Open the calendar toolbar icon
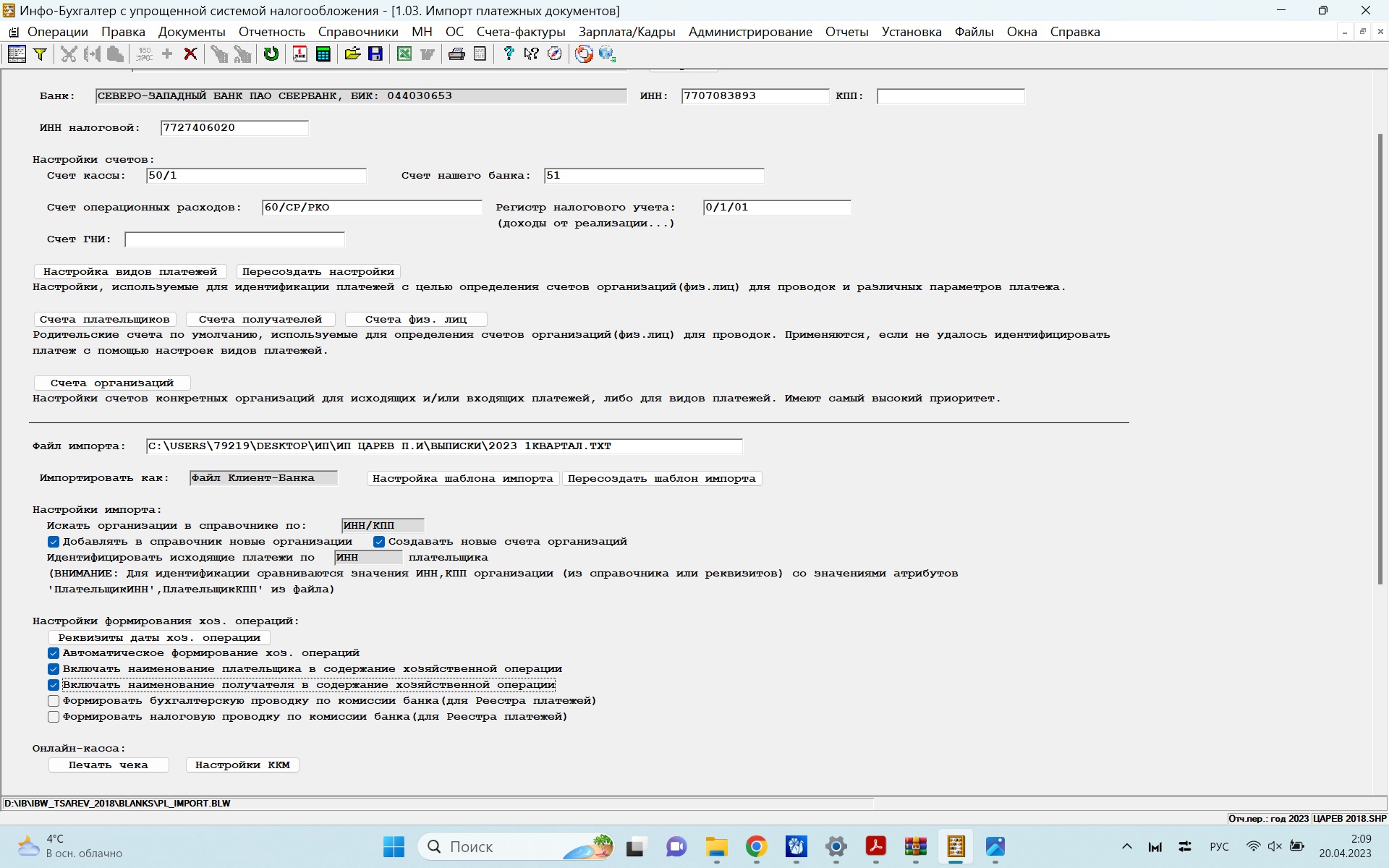Screen dimensions: 1389x868 (x=300, y=54)
